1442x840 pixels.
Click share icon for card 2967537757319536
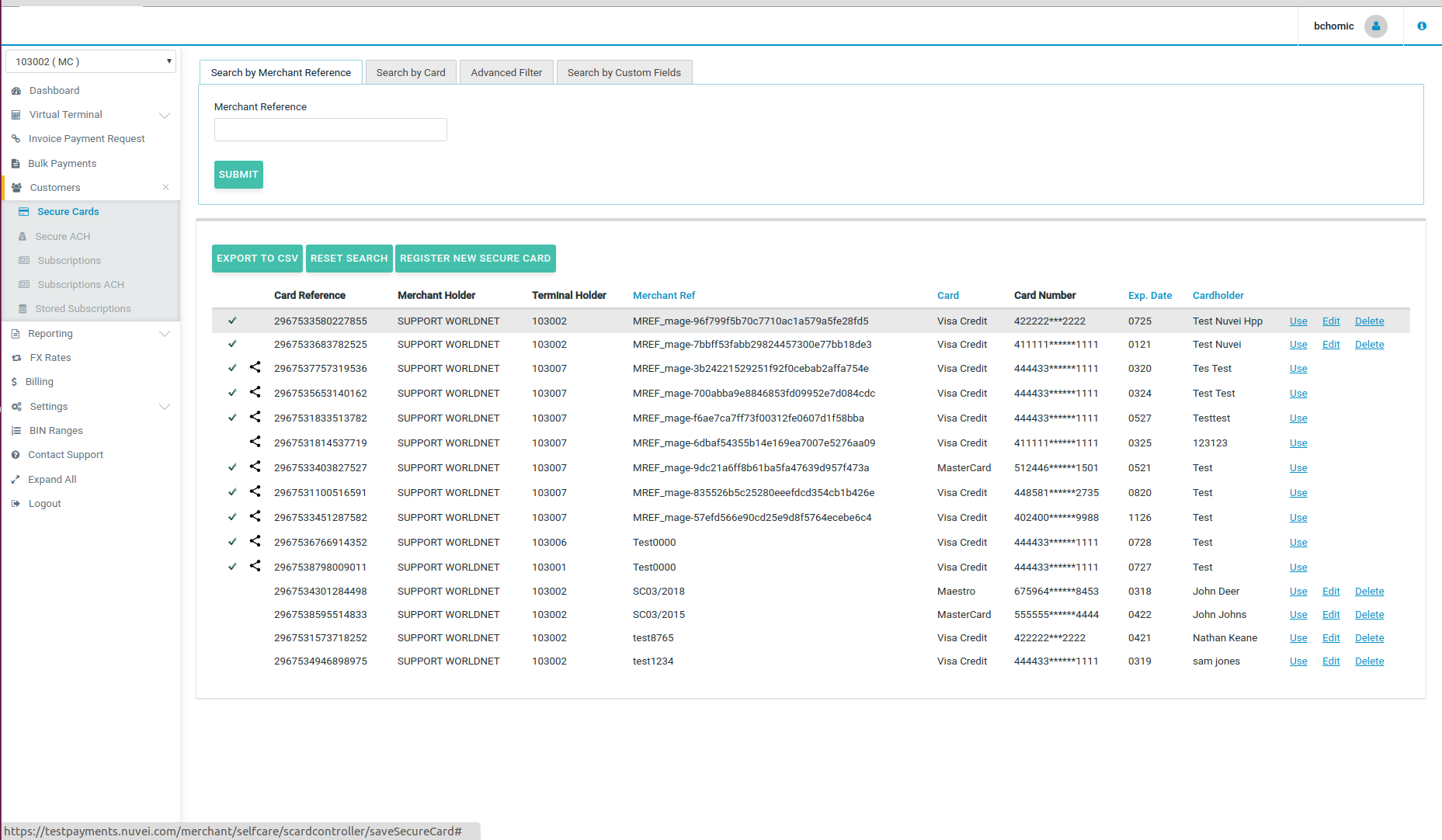[255, 367]
